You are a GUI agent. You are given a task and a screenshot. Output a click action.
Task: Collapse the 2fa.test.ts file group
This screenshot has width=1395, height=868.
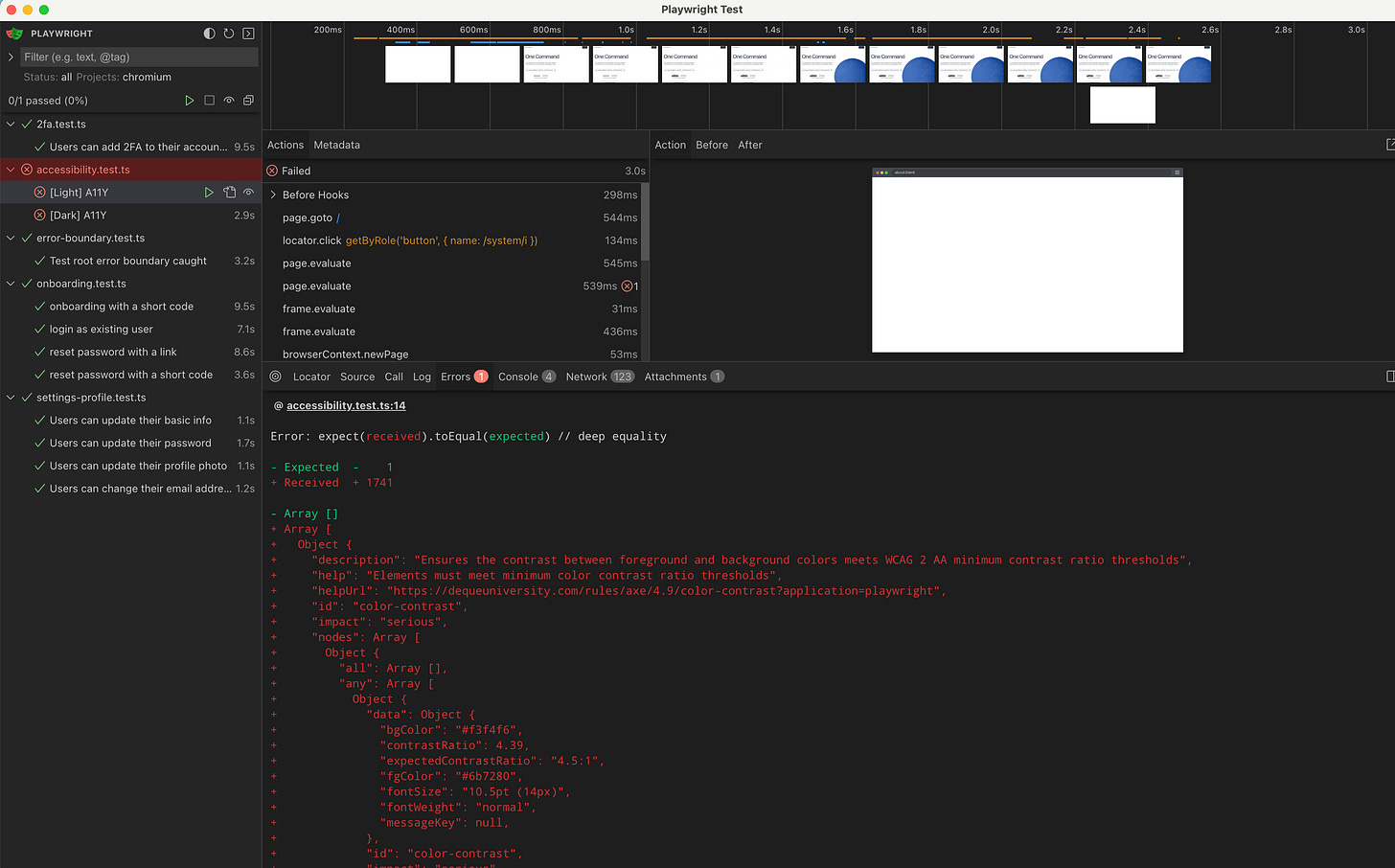tap(11, 125)
